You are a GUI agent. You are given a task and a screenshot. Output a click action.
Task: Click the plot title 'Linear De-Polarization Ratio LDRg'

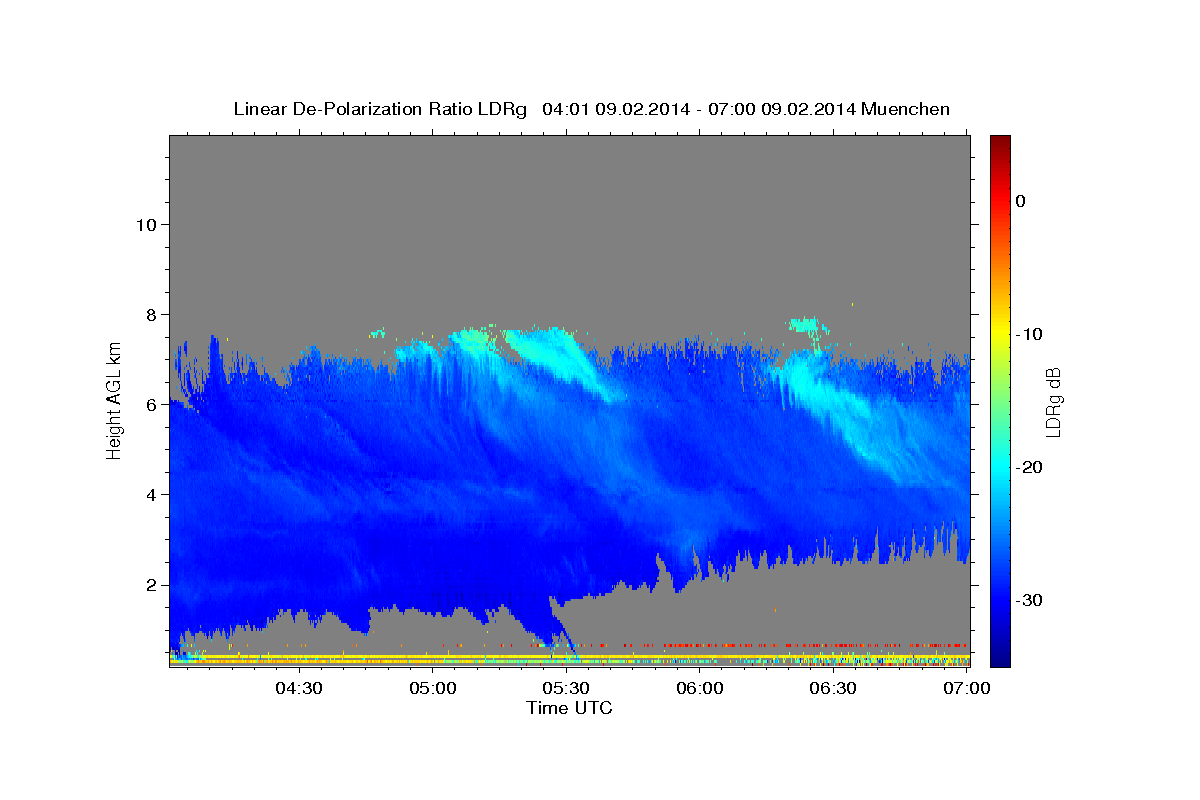380,109
